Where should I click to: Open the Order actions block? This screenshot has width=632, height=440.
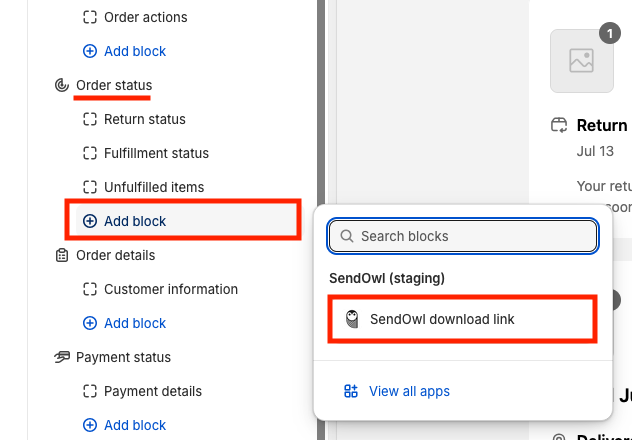pos(145,17)
